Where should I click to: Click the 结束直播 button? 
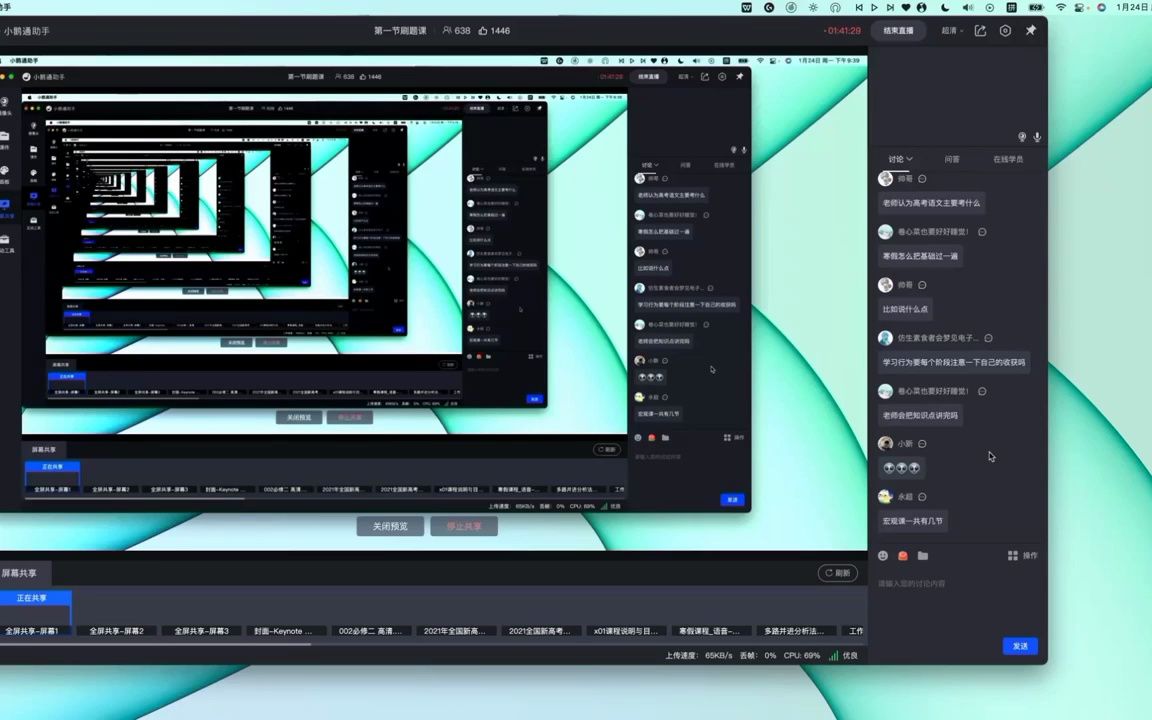click(898, 31)
